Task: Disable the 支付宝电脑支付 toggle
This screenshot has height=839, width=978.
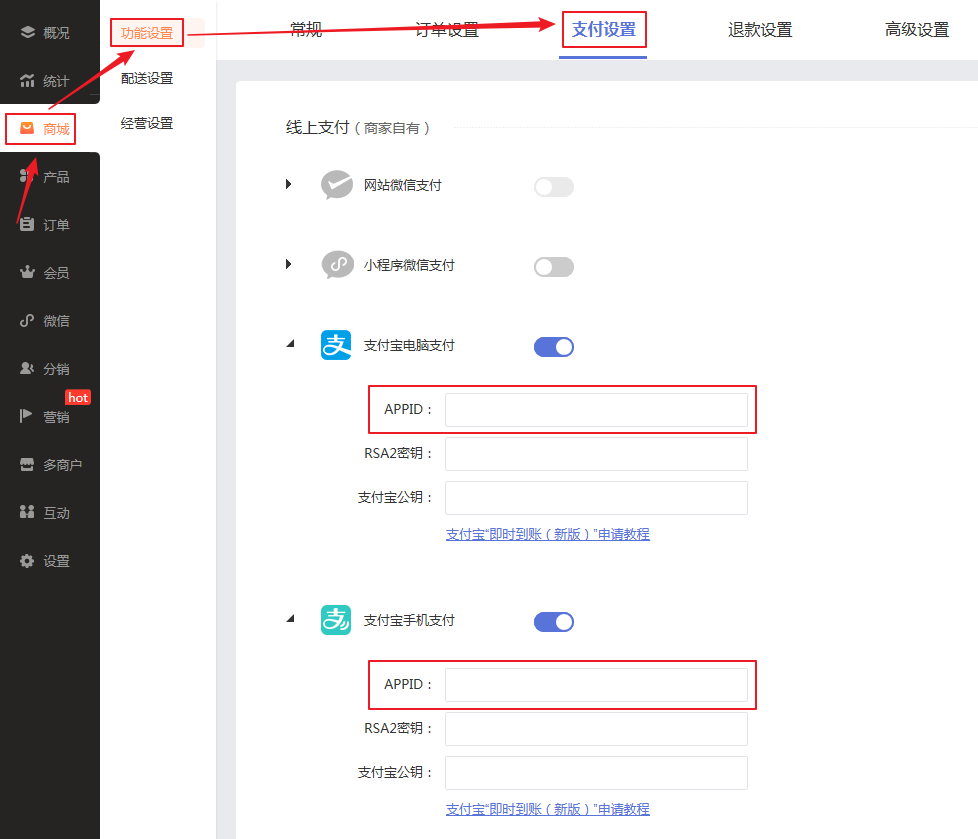Action: click(553, 347)
